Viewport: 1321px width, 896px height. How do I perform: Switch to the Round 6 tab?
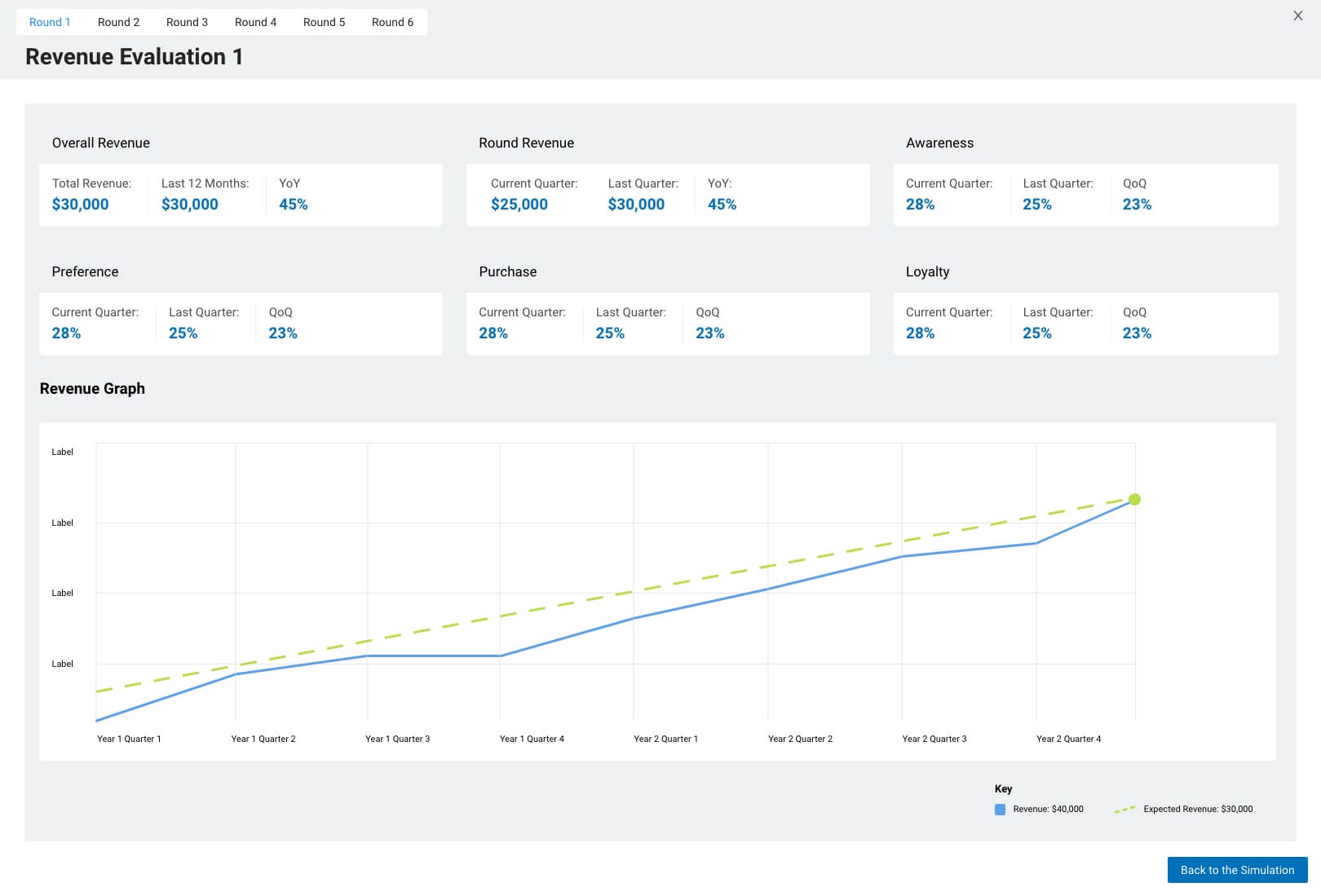tap(392, 22)
